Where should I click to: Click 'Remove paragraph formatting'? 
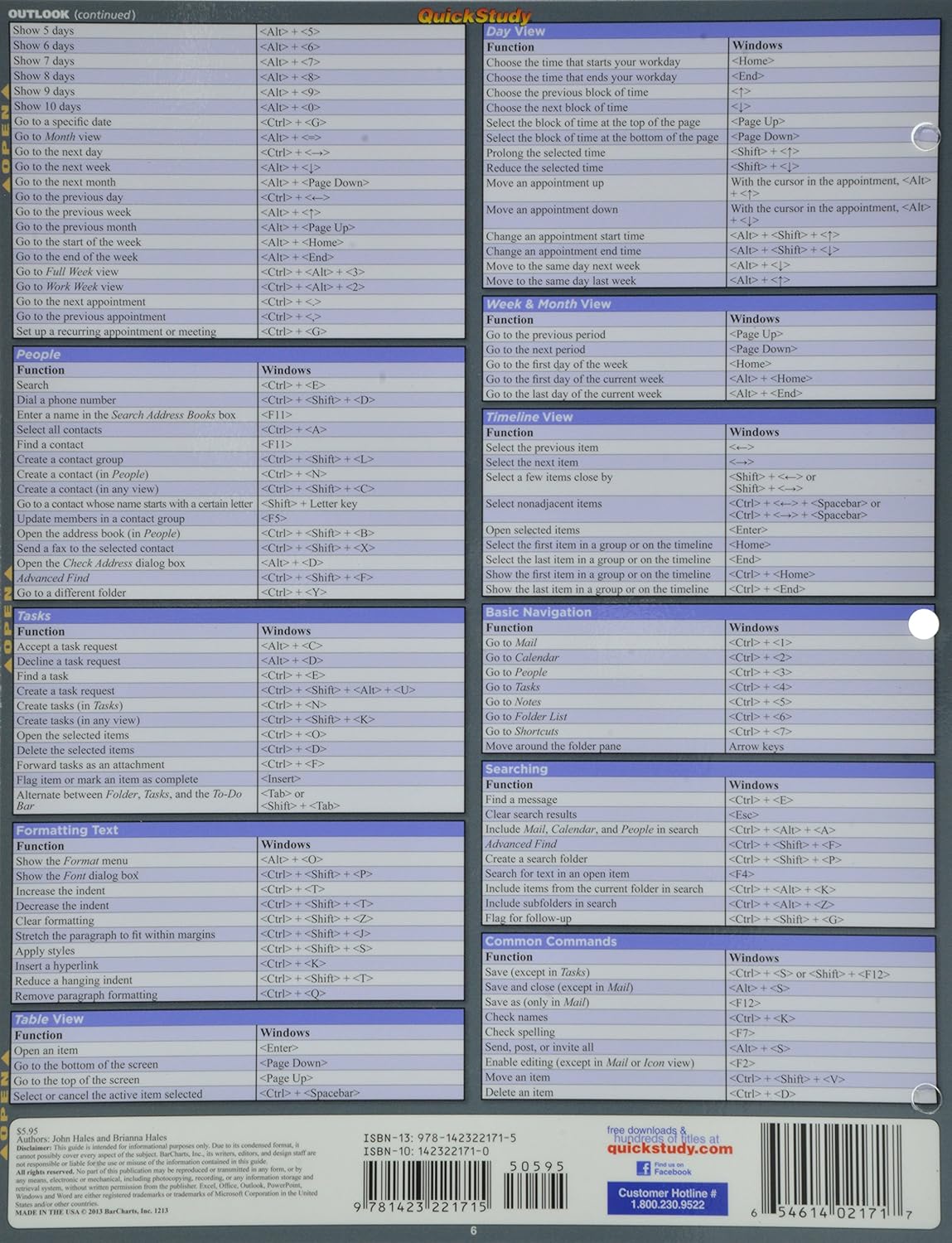[x=86, y=995]
